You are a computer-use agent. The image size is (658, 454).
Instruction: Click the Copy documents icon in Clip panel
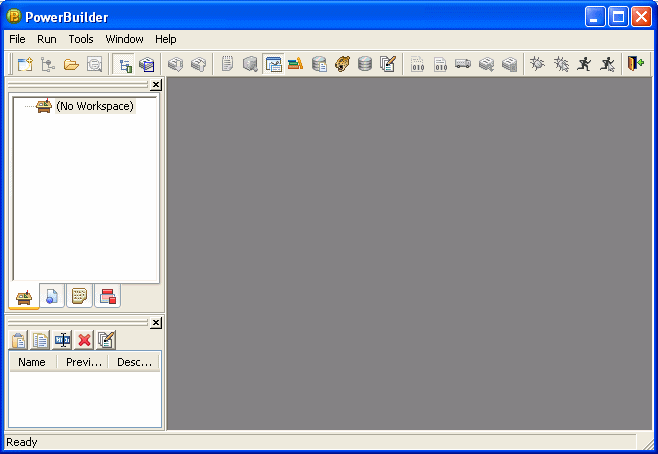point(40,340)
